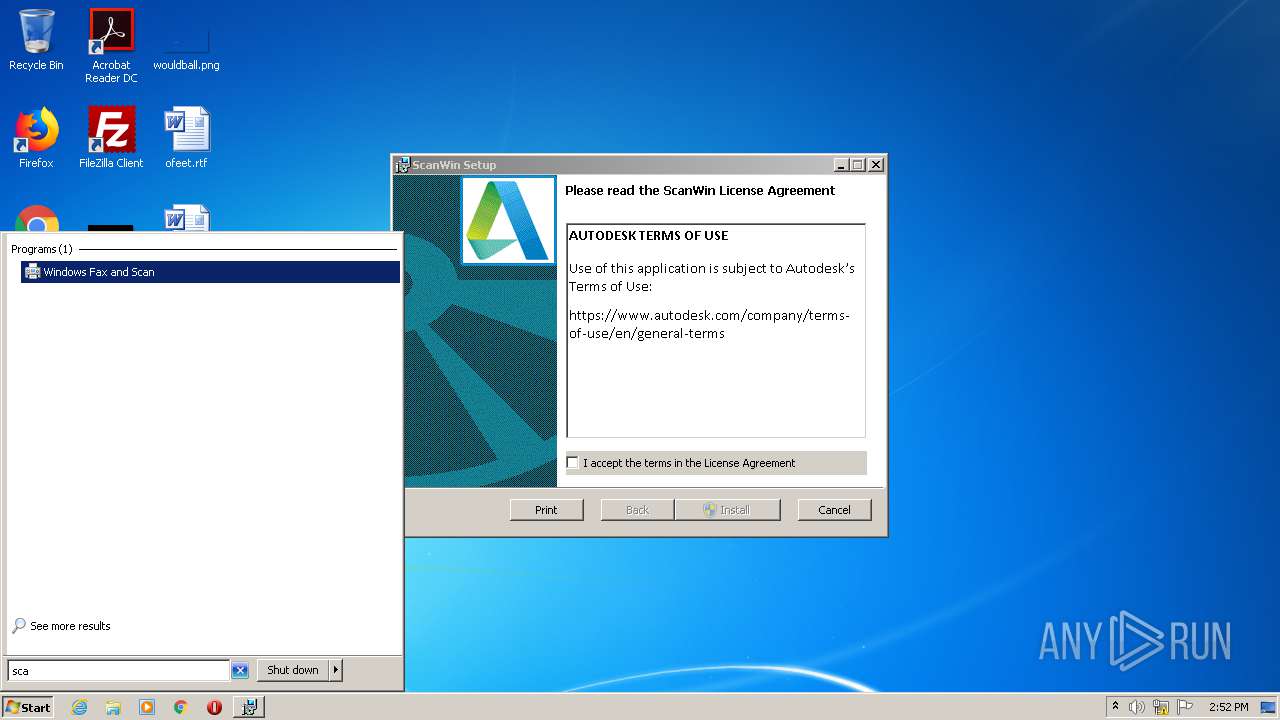This screenshot has height=720, width=1280.
Task: Click the Autodesk logo image
Action: click(x=508, y=220)
